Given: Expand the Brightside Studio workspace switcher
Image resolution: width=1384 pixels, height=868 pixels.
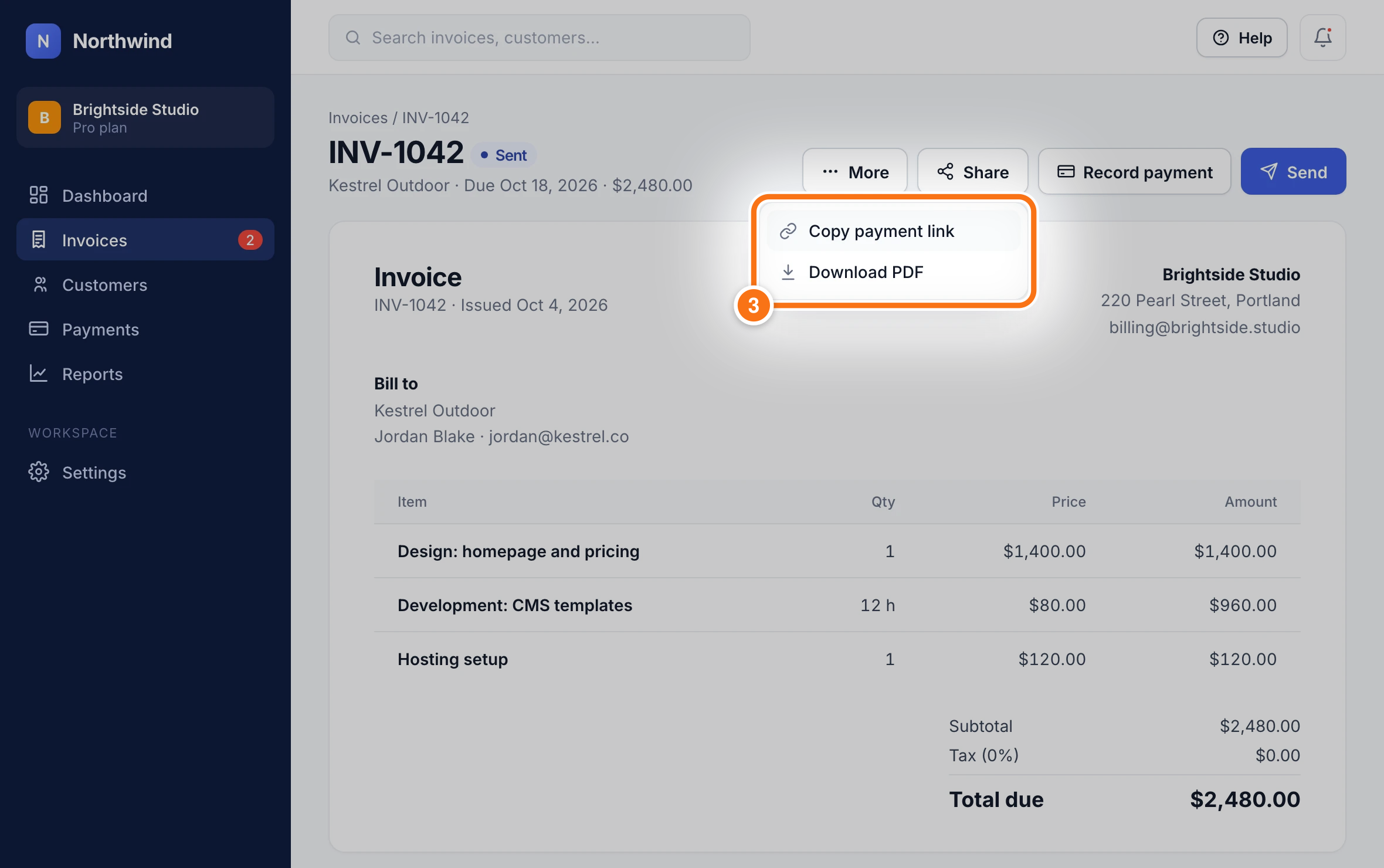Looking at the screenshot, I should [145, 117].
